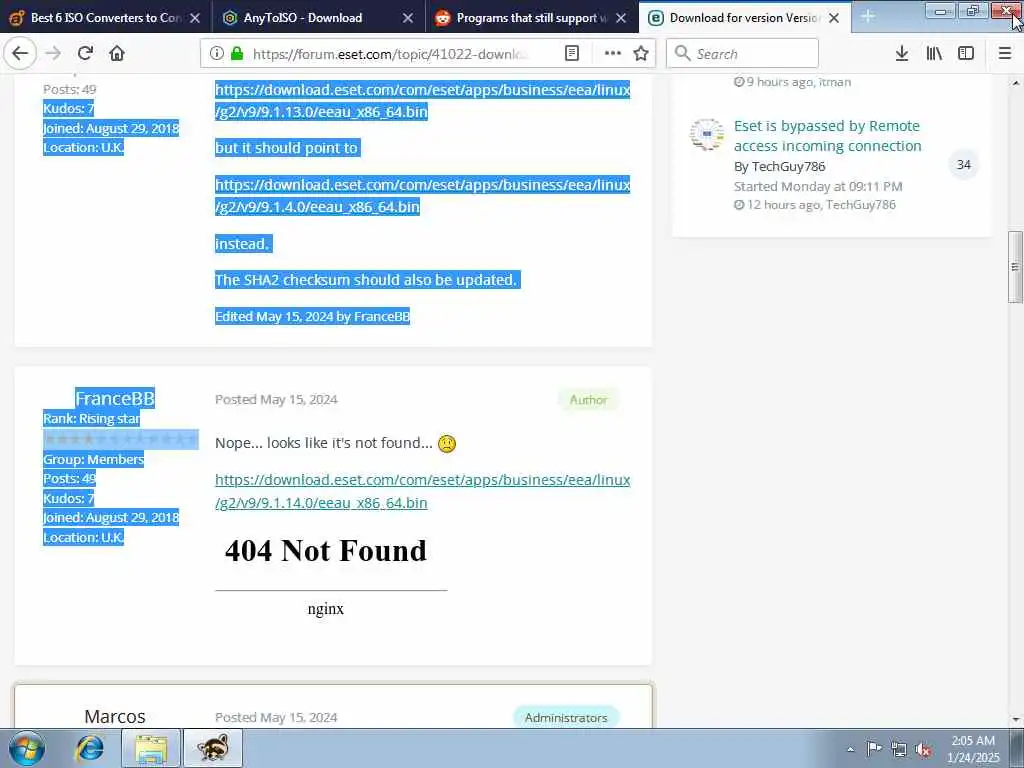Click the TechGuy786 topic avatar thumbnail
1024x768 pixels.
pos(707,135)
